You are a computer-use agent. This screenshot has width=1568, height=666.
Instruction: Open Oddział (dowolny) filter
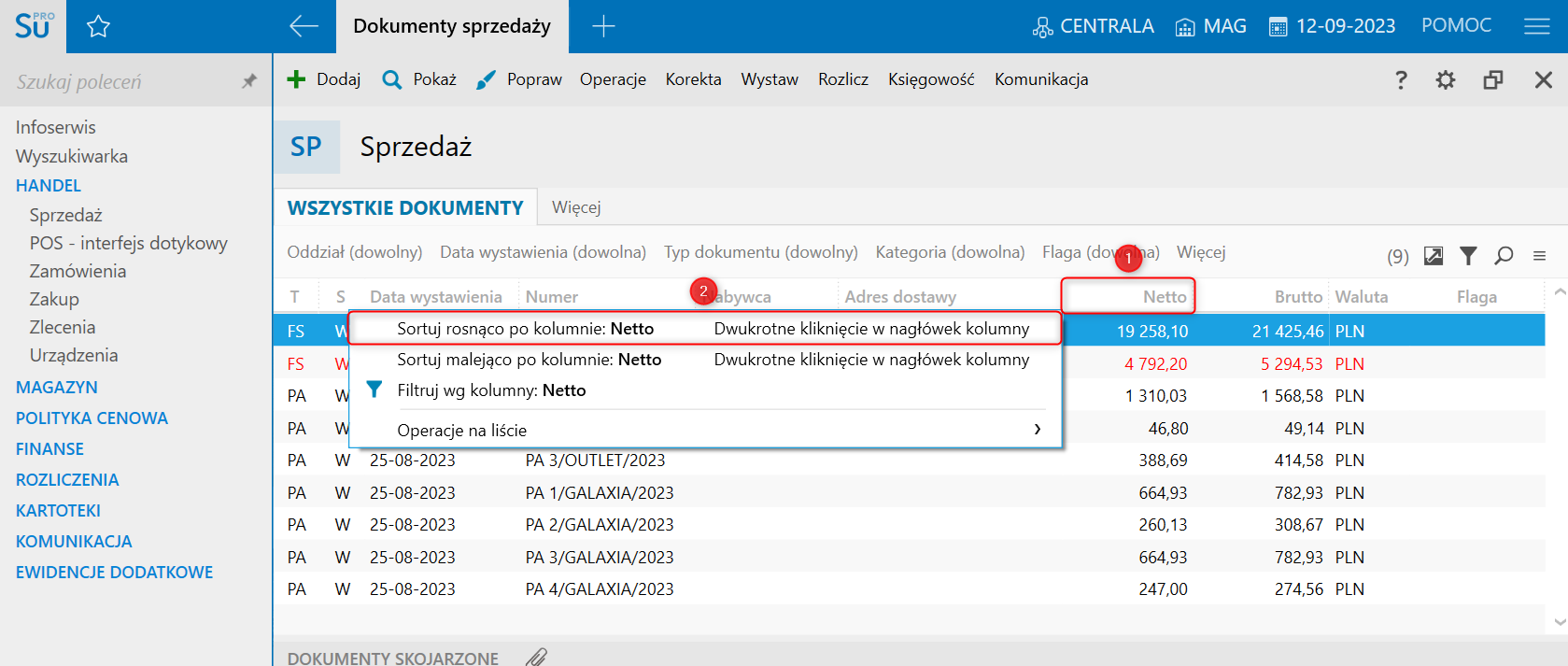coord(355,252)
